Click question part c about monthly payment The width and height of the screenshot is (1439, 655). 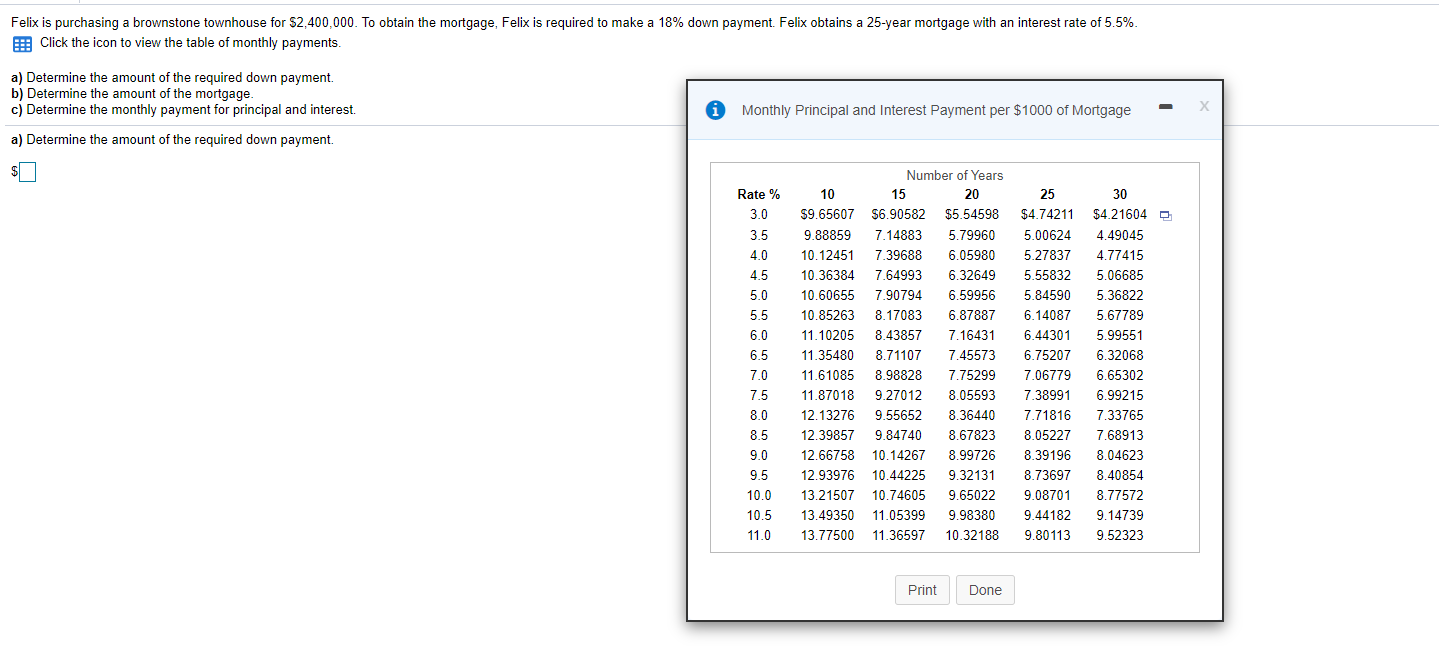pos(183,109)
